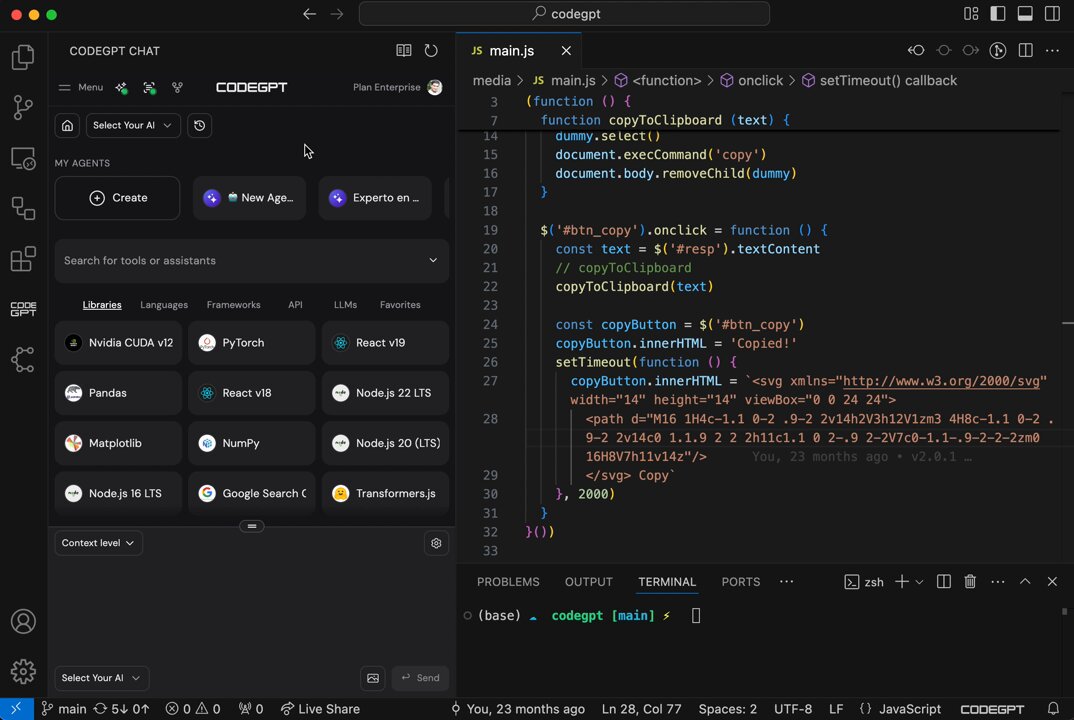Click the remote window icon in status bar
Screen dimensions: 1074x720
point(16,709)
